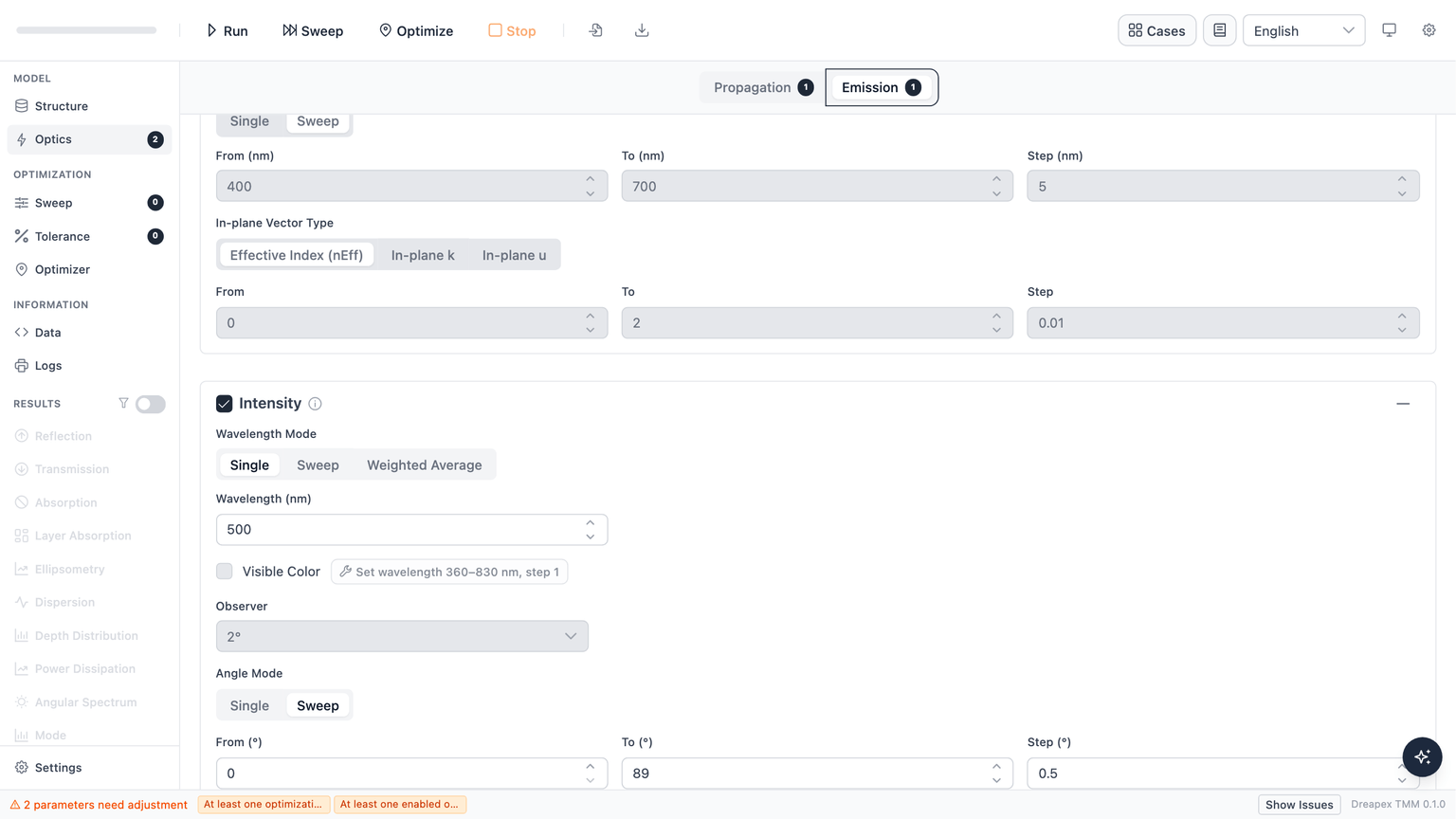
Task: Open the gear settings icon at top right
Action: 1429,30
